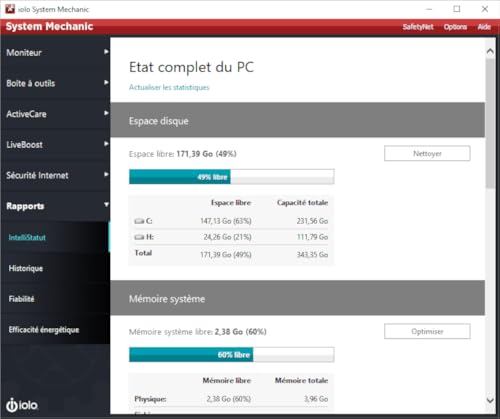Click the iolo logo at the sidebar bottom
500x419 pixels.
[x=22, y=405]
